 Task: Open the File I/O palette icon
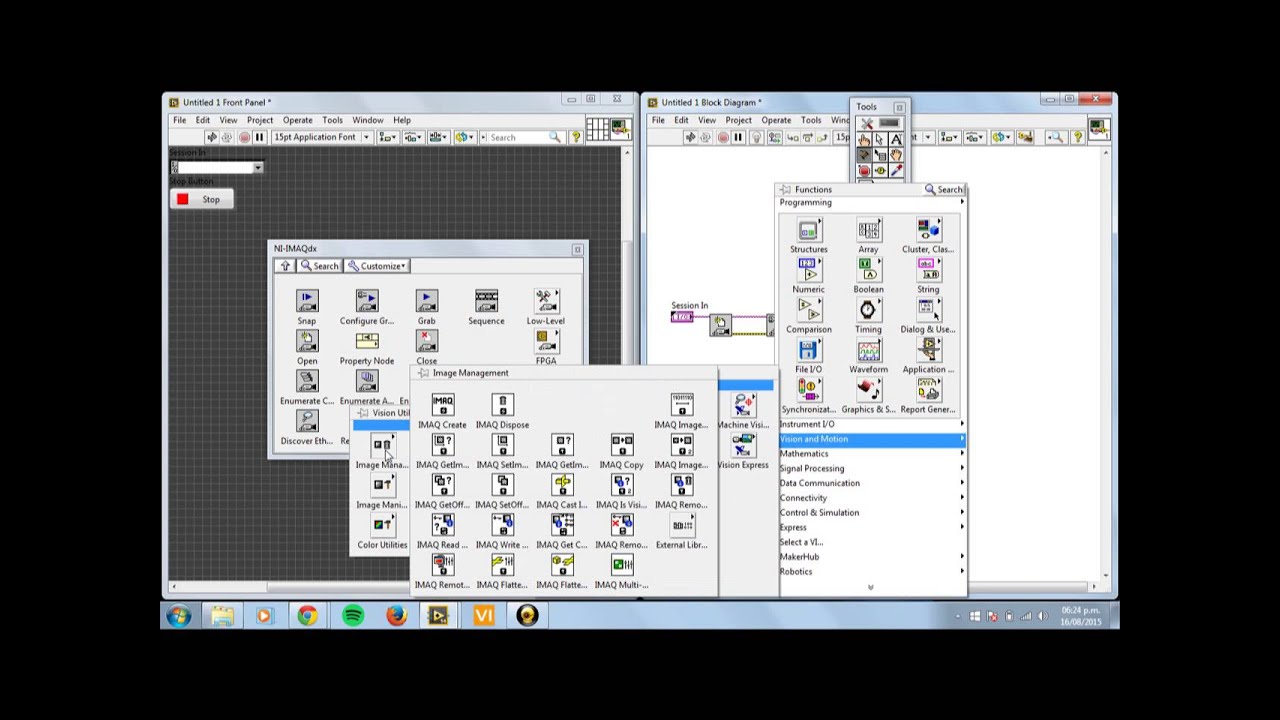(x=809, y=350)
